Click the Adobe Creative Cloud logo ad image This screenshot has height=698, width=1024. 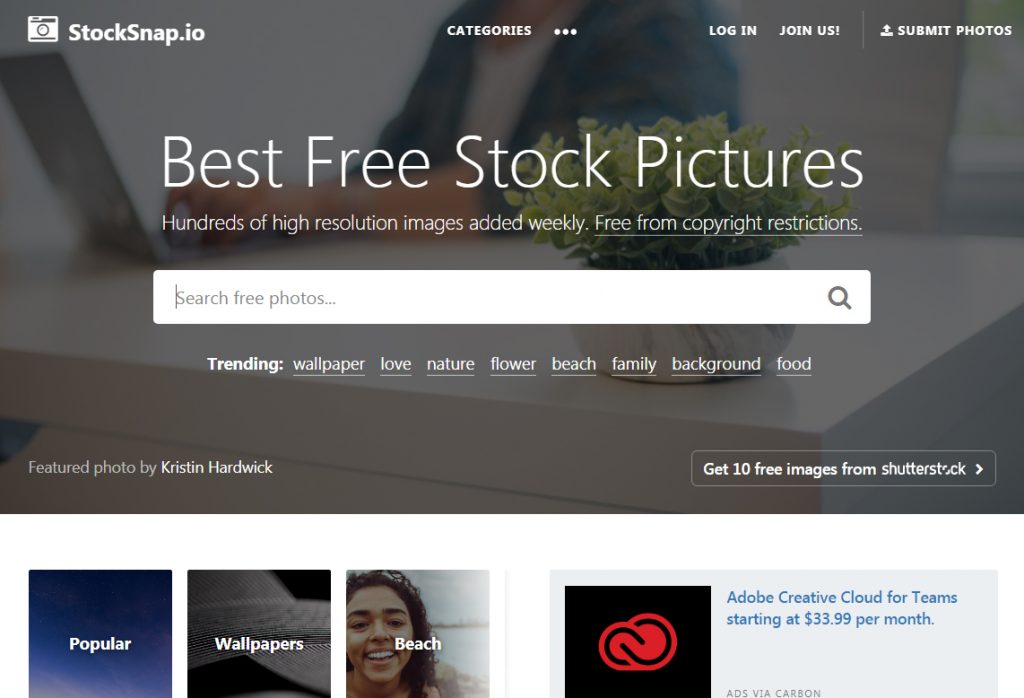click(637, 642)
